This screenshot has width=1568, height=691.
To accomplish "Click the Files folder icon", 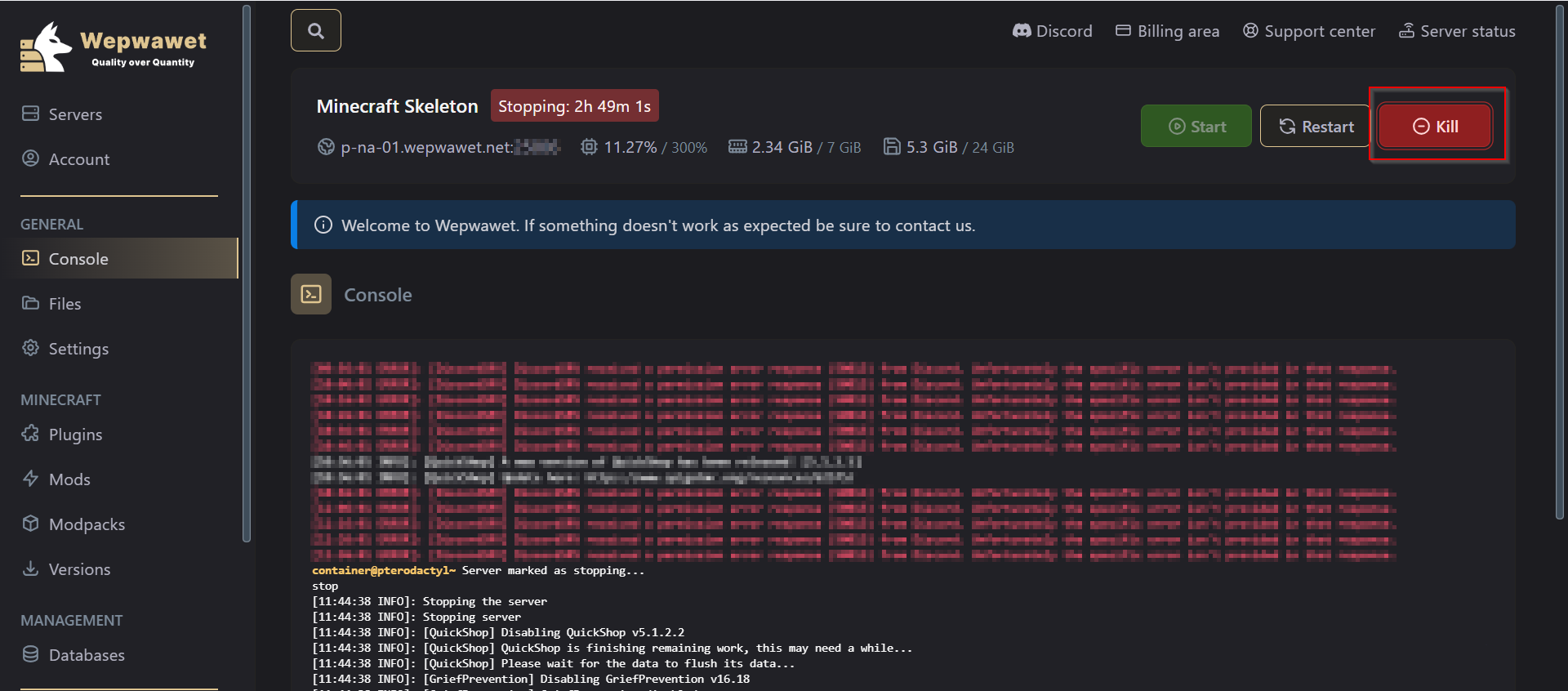I will pos(30,303).
